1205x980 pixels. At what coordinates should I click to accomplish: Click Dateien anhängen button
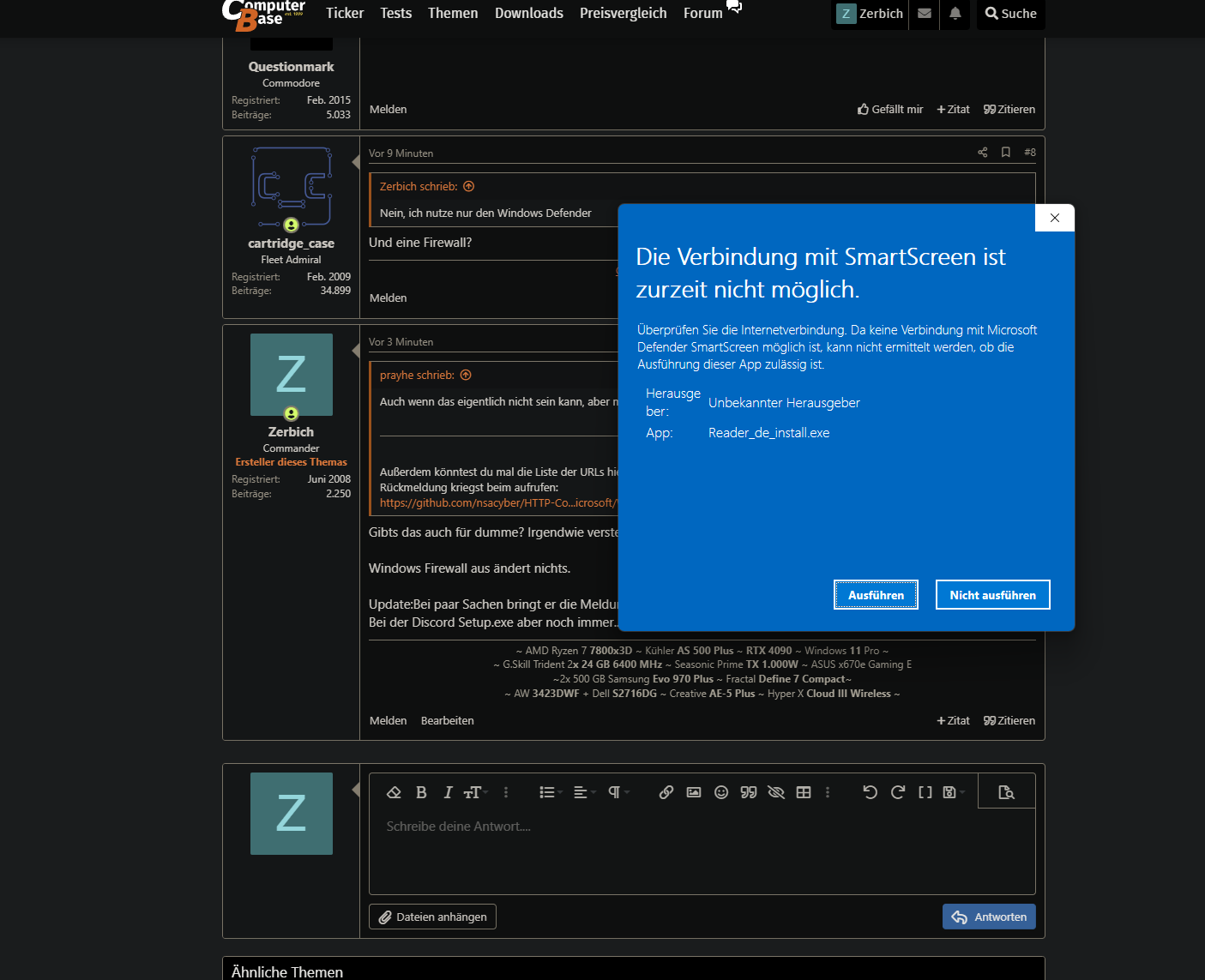click(432, 917)
